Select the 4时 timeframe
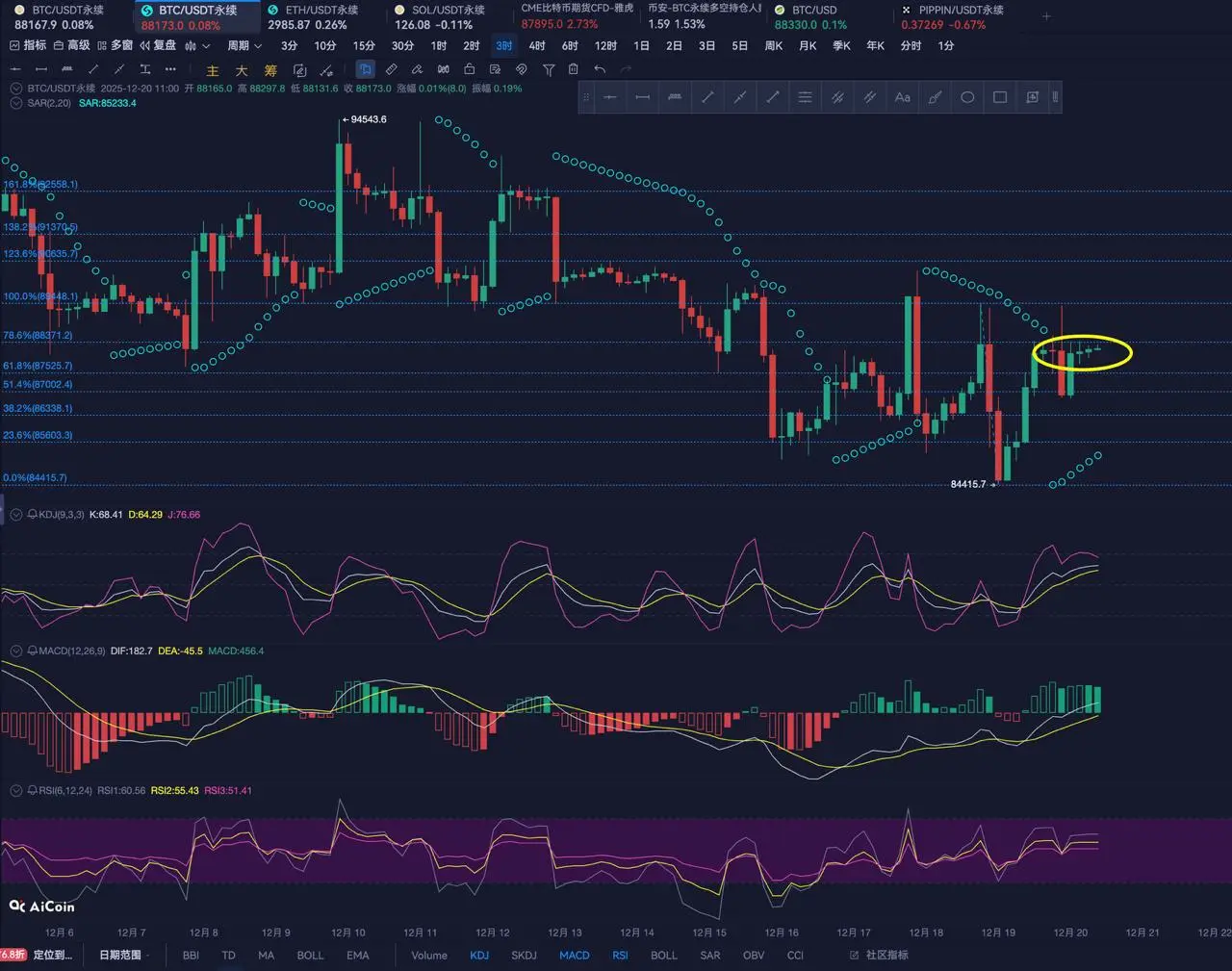Viewport: 1232px width, 971px height. (537, 45)
